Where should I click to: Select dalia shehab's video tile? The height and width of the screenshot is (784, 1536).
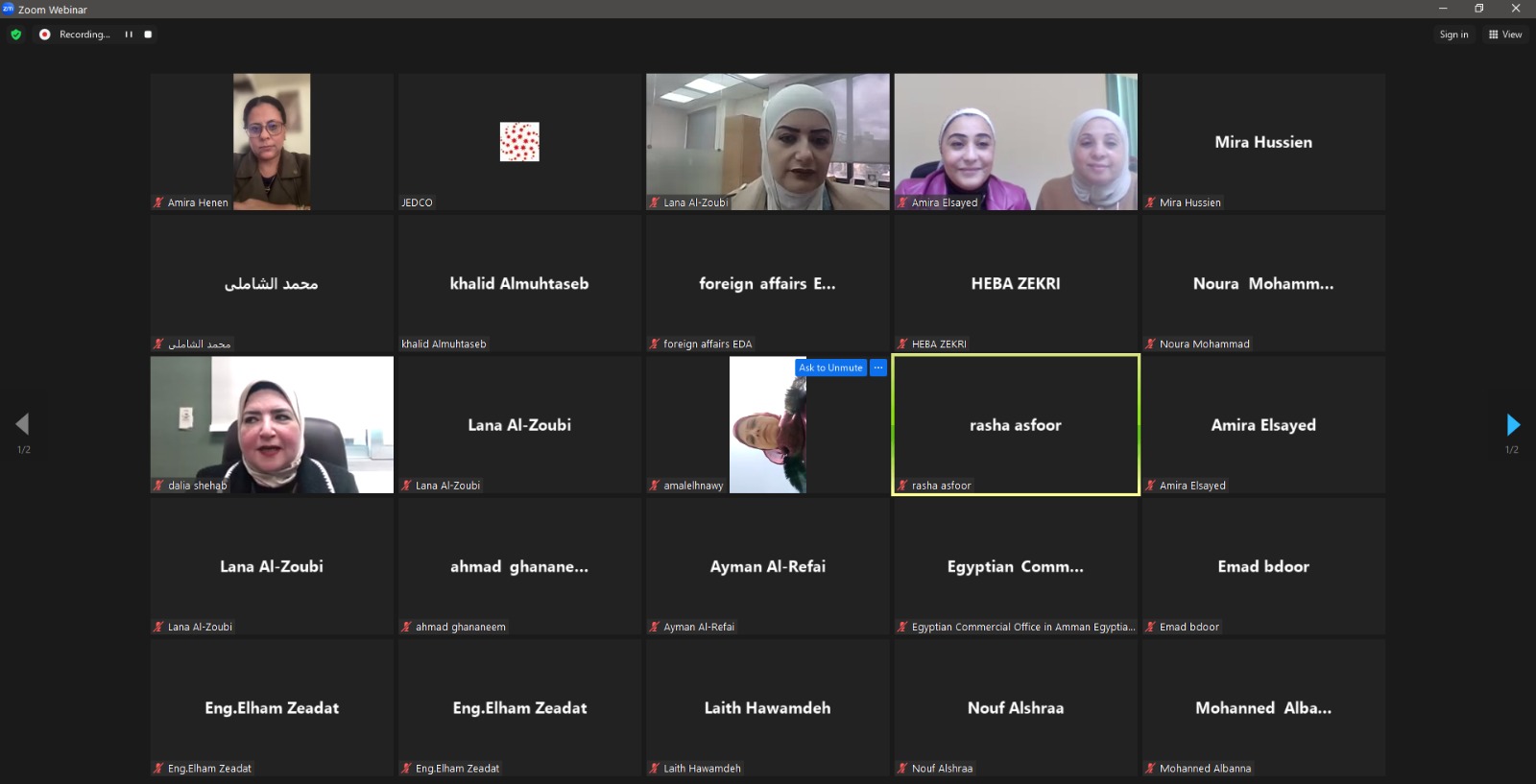272,424
